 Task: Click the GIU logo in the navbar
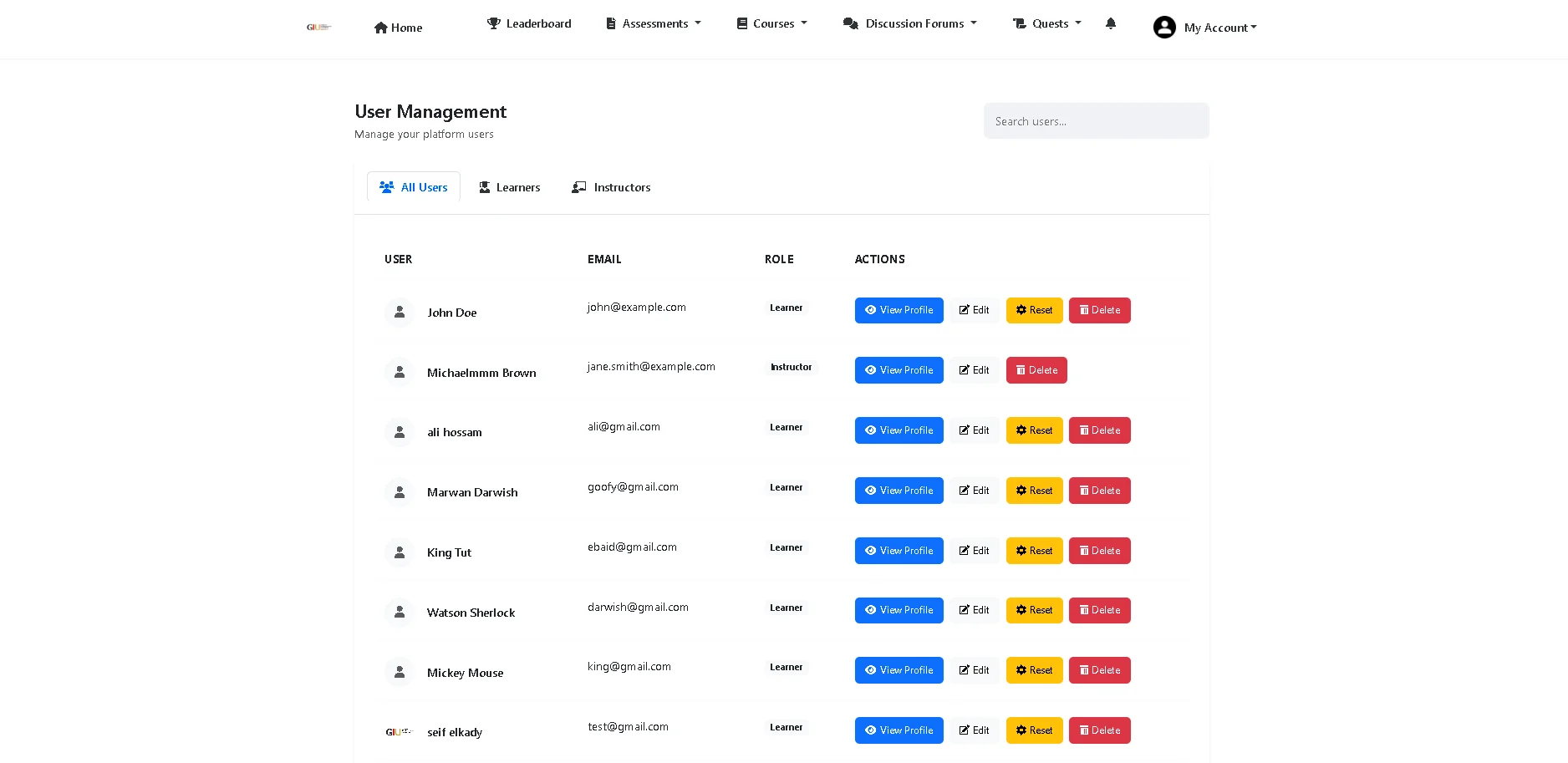pyautogui.click(x=318, y=28)
